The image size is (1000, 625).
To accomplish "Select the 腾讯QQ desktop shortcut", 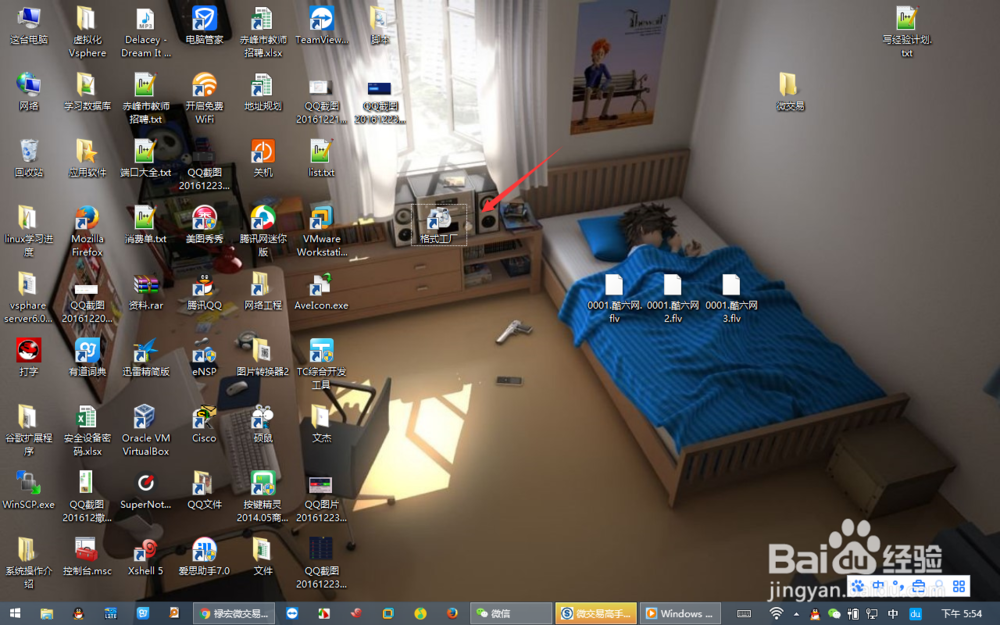I will click(x=204, y=291).
